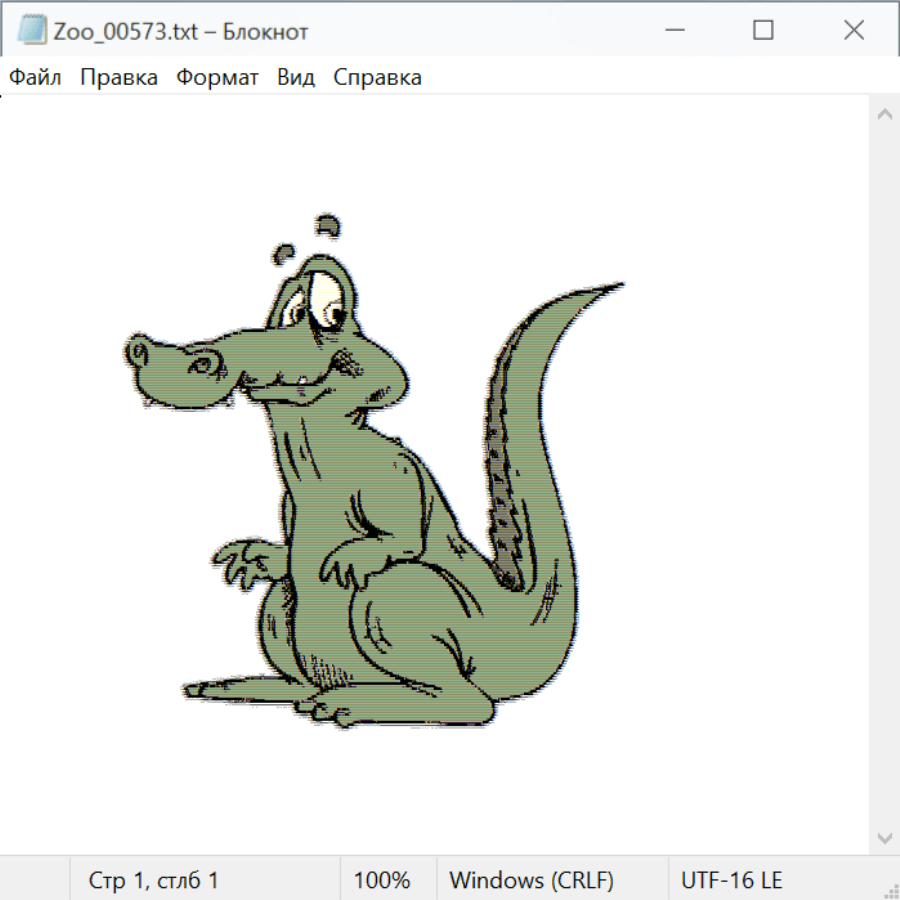This screenshot has width=900, height=900.
Task: Click the middle of the vertical scrollbar track
Action: [884, 475]
